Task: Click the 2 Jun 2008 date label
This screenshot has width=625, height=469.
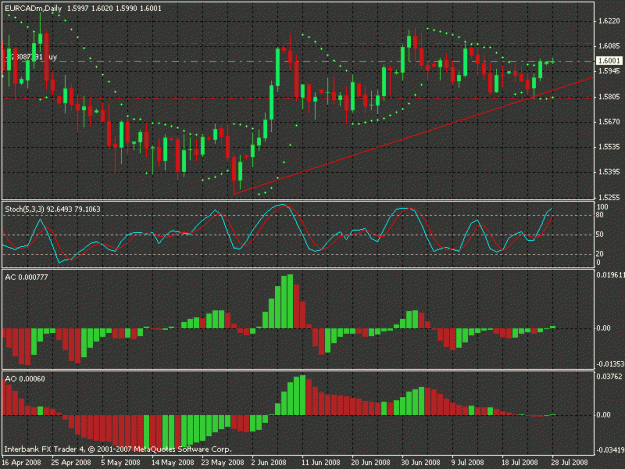Action: [269, 462]
